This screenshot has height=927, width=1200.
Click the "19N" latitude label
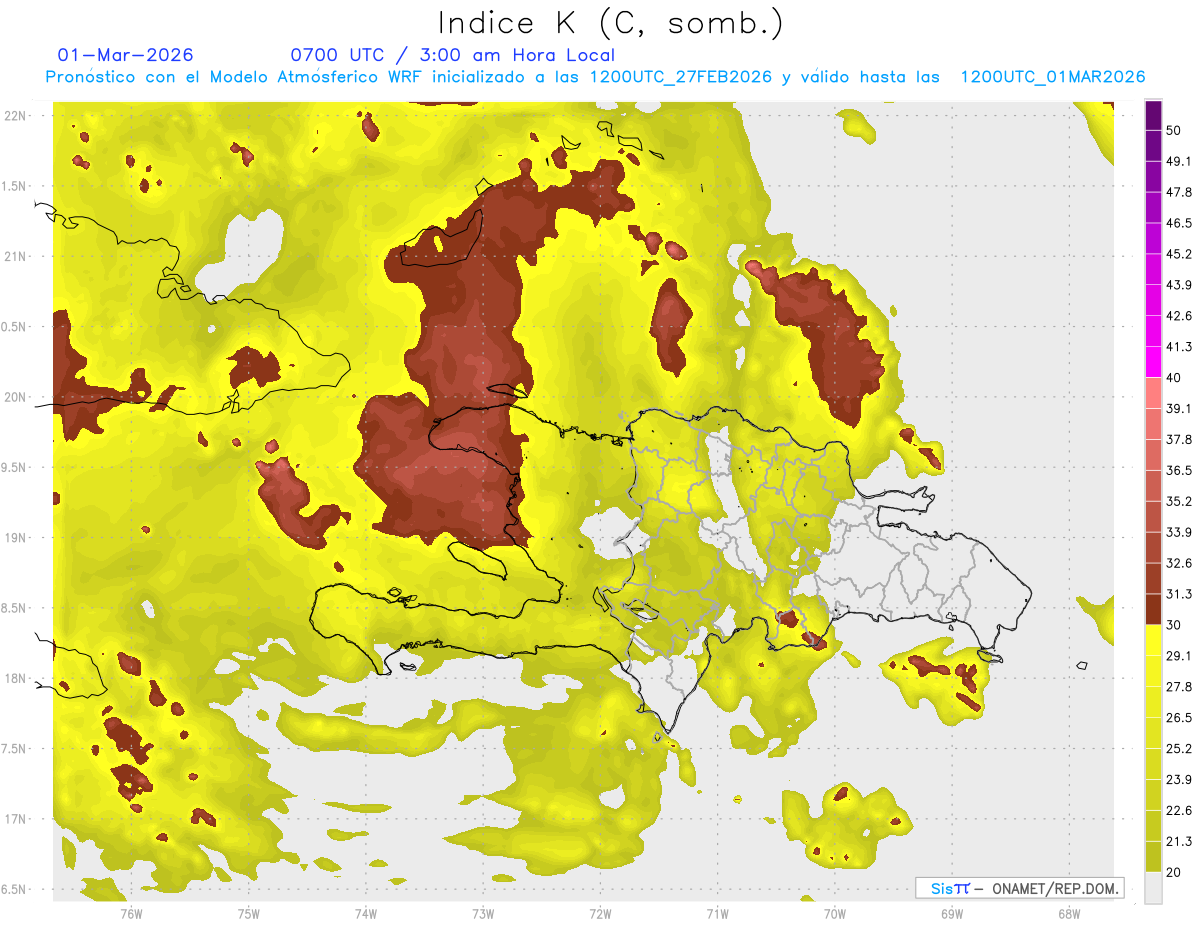pyautogui.click(x=15, y=538)
